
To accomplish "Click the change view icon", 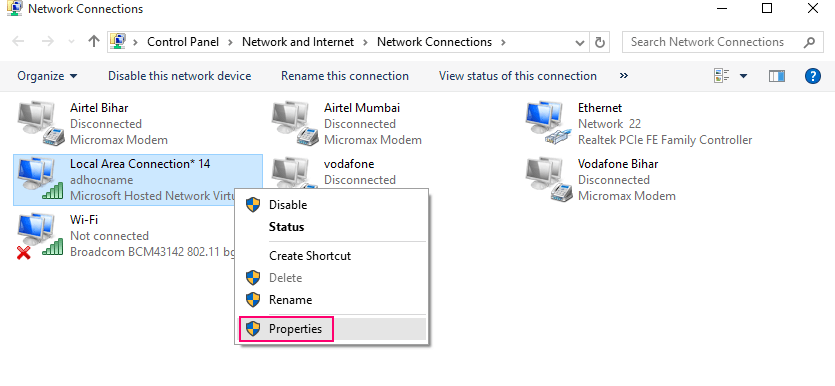I will (x=722, y=76).
